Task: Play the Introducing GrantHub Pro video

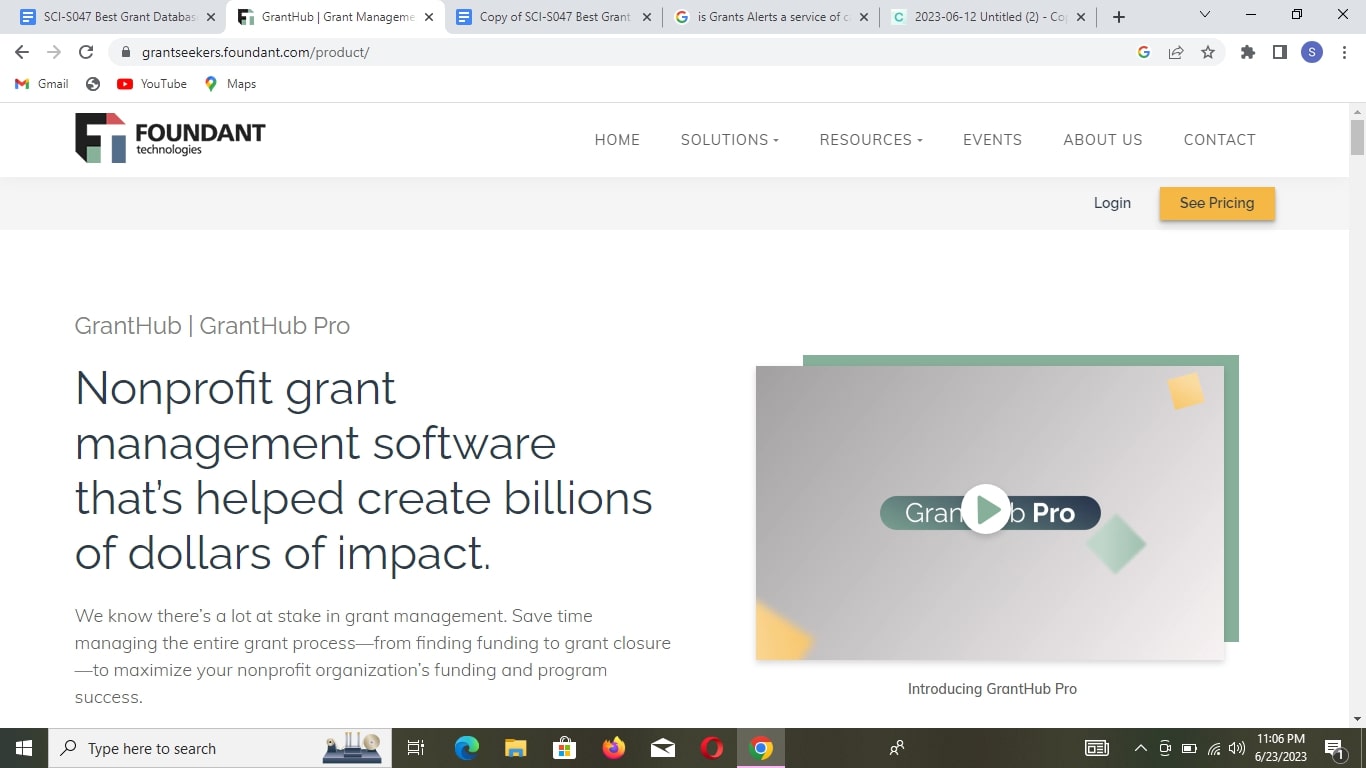Action: tap(988, 509)
